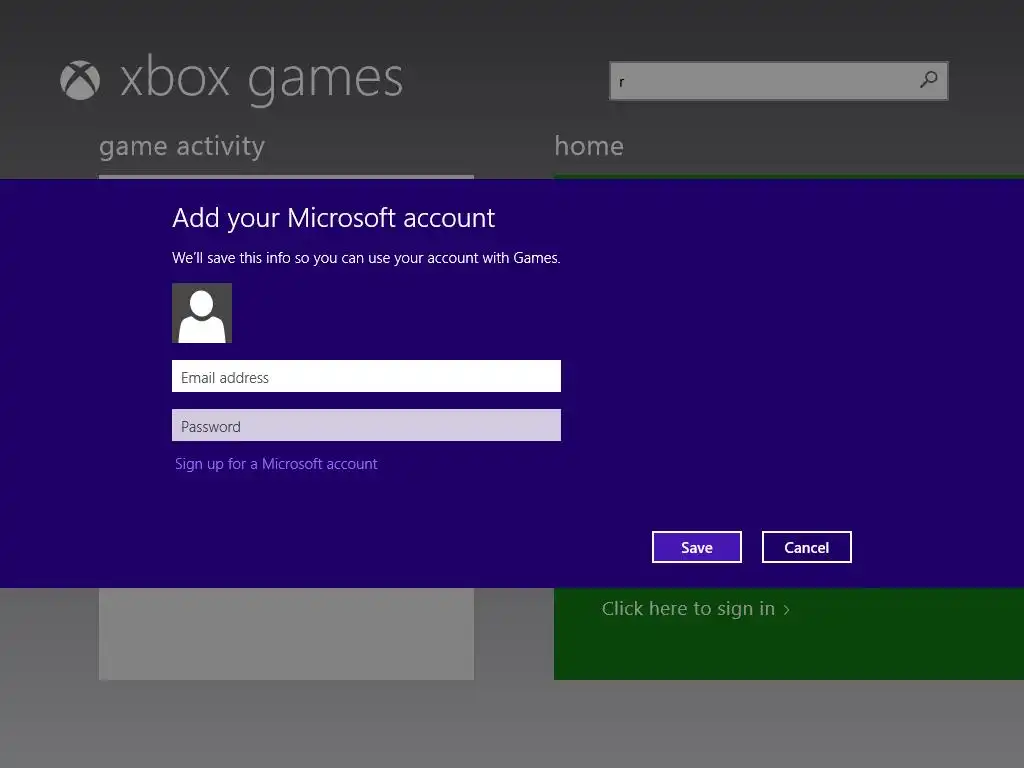Screen dimensions: 1024x768
Task: Click the xbox games title text
Action: click(261, 80)
